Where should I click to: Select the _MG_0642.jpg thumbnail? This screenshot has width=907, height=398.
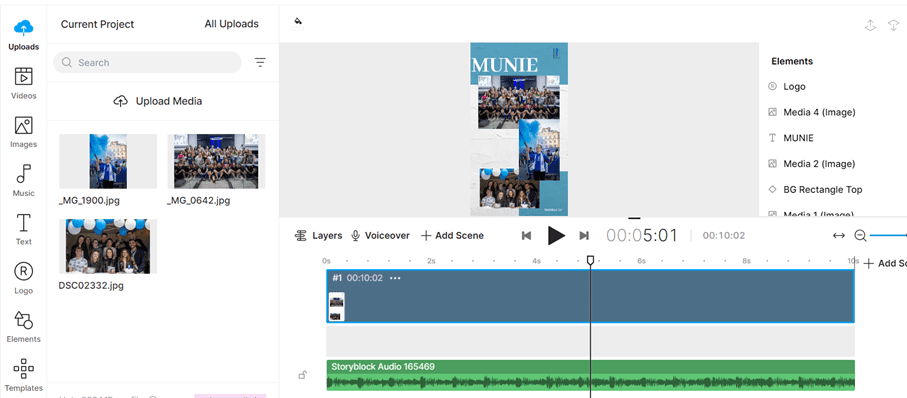pyautogui.click(x=216, y=161)
